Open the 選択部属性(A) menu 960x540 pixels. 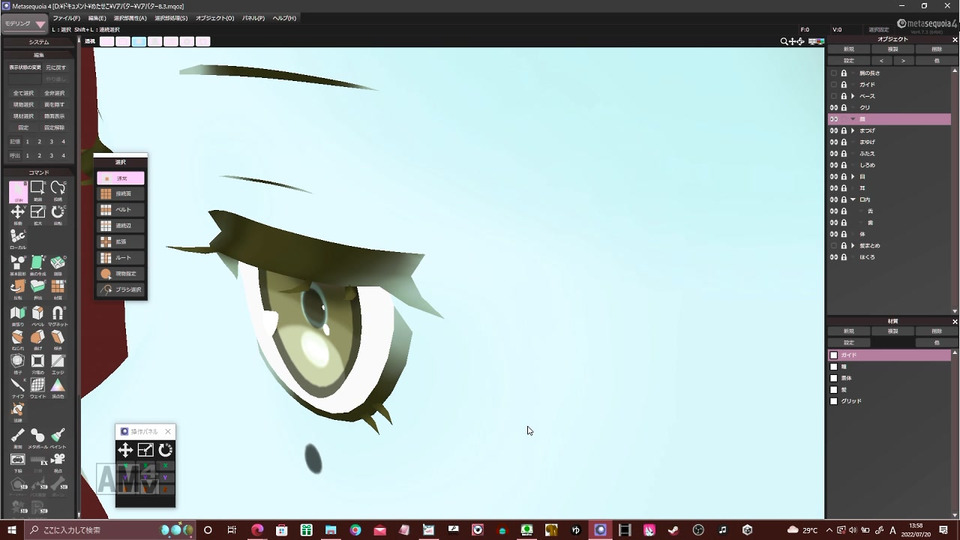click(x=130, y=18)
